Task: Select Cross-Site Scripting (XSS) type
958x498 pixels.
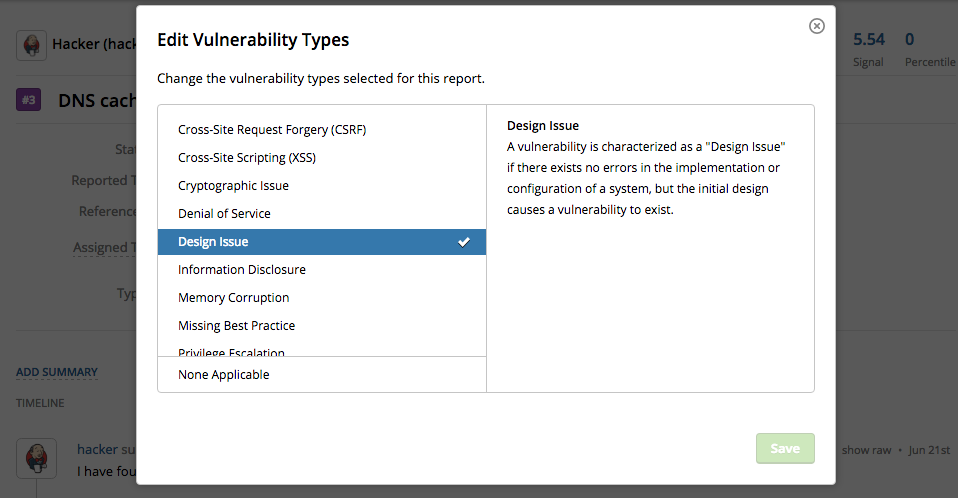Action: (x=322, y=158)
